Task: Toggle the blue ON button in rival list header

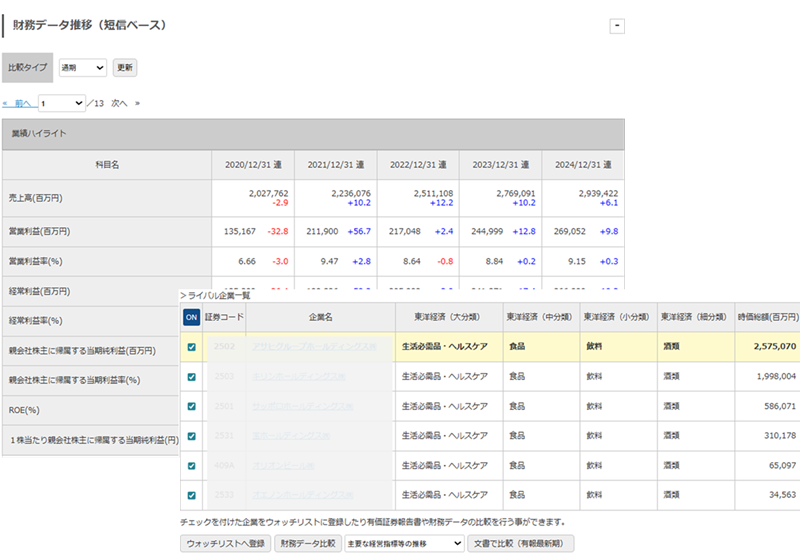Action: click(x=191, y=317)
